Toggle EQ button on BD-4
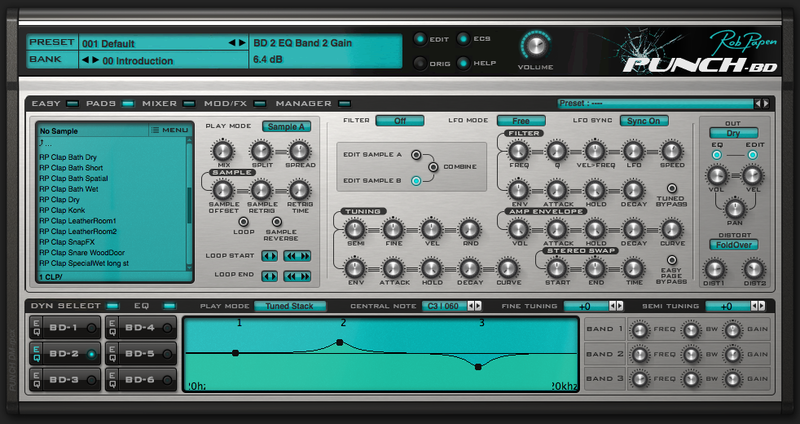Image resolution: width=800 pixels, height=424 pixels. pos(112,328)
